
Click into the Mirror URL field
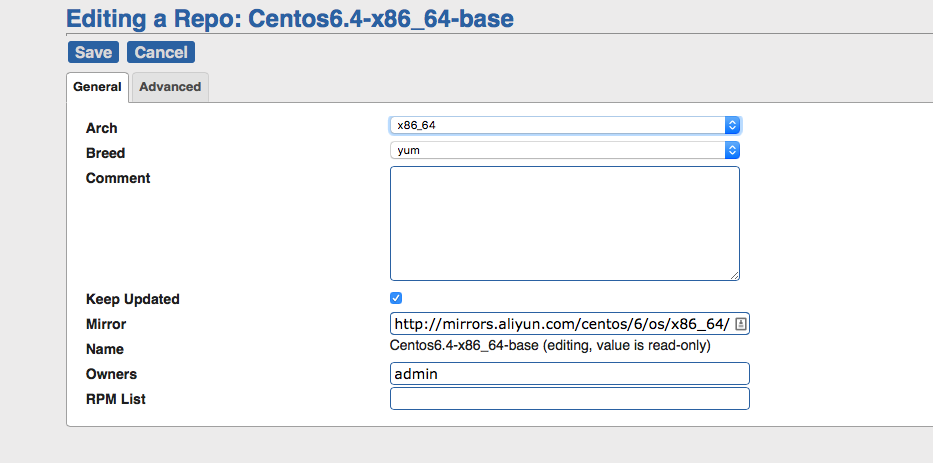[x=560, y=324]
